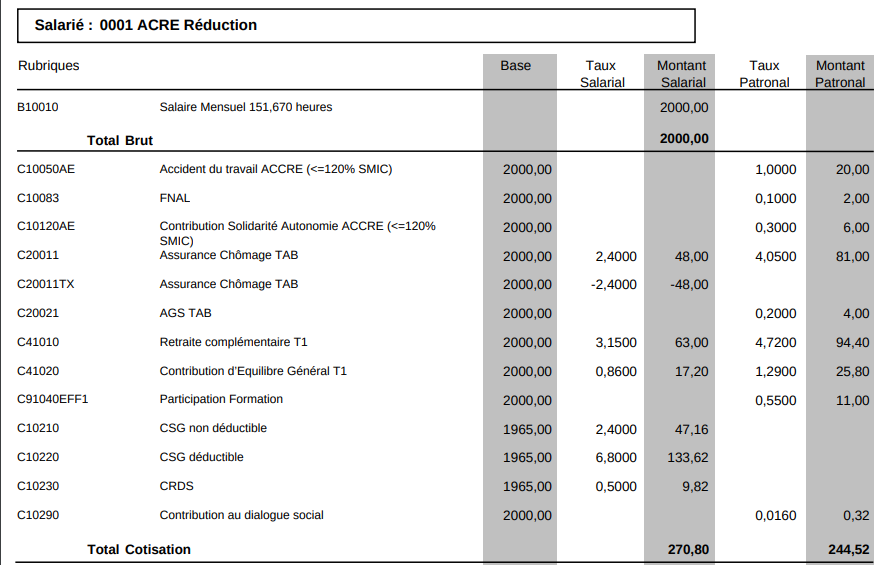
Task: Click the 1,2900 patronal rate
Action: pyautogui.click(x=776, y=372)
